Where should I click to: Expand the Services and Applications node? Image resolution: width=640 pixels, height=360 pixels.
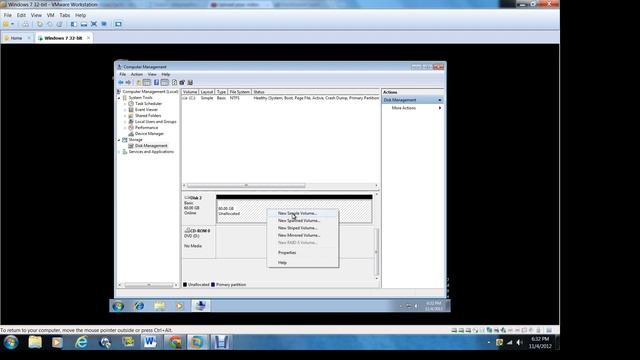[x=119, y=152]
